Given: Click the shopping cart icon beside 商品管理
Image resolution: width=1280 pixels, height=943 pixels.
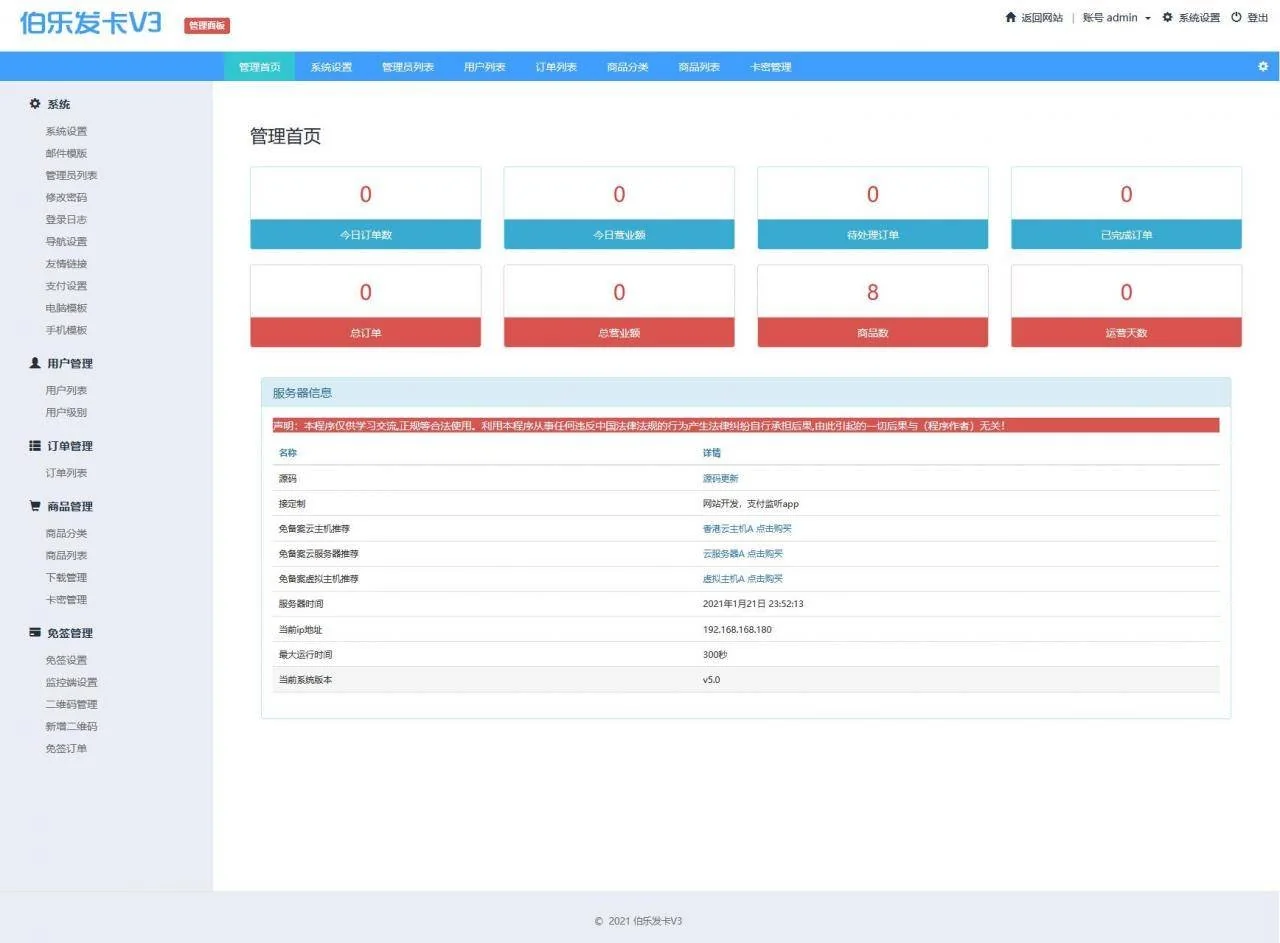Looking at the screenshot, I should pos(34,505).
